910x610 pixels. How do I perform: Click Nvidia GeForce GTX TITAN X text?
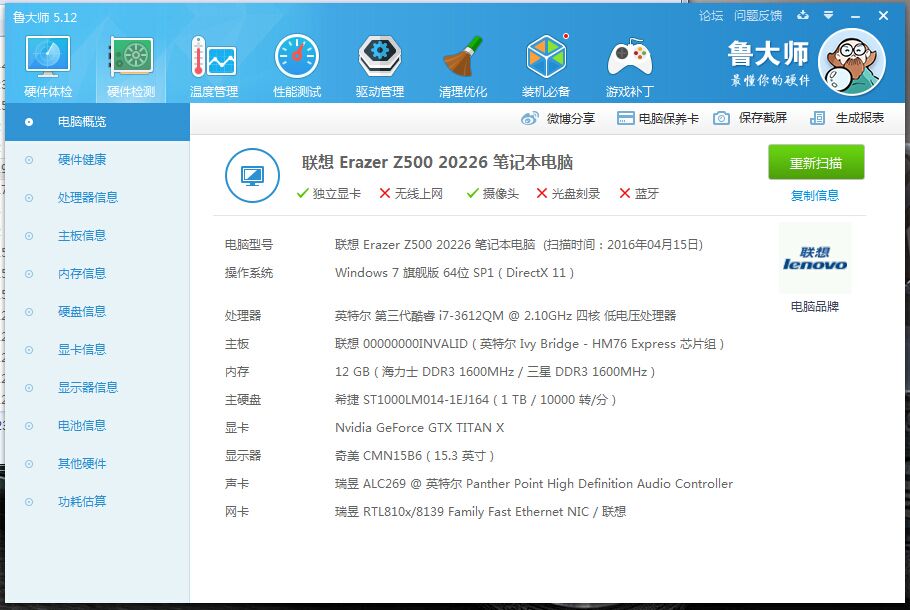(420, 428)
